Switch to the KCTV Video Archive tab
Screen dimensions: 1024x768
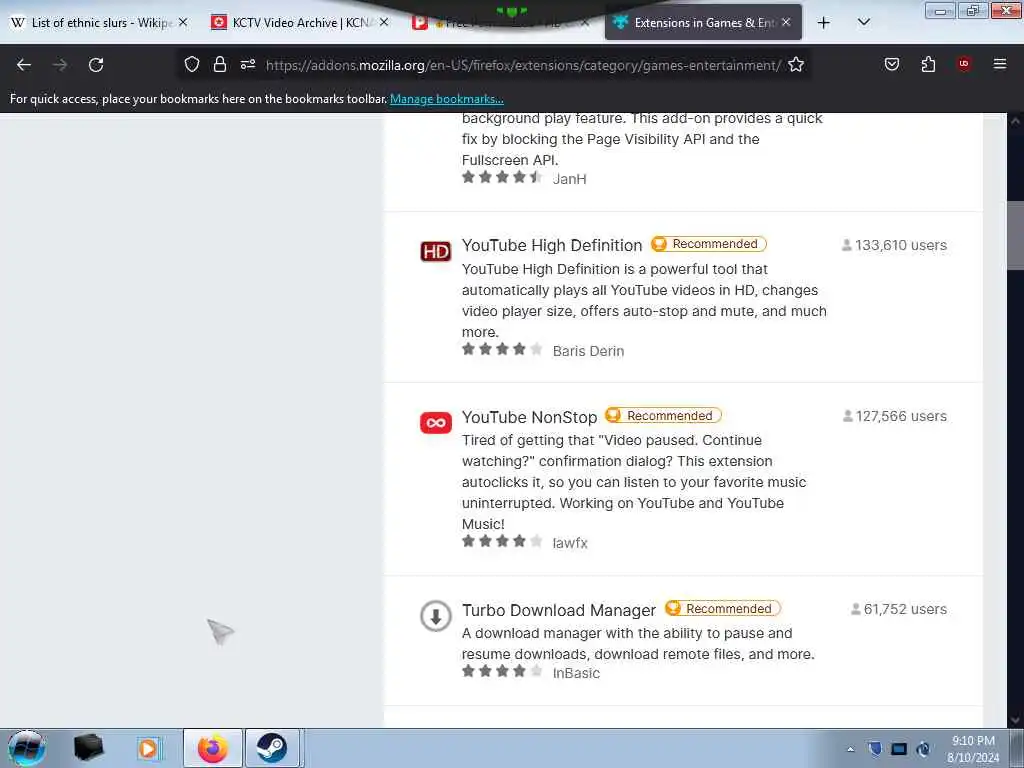tap(301, 23)
